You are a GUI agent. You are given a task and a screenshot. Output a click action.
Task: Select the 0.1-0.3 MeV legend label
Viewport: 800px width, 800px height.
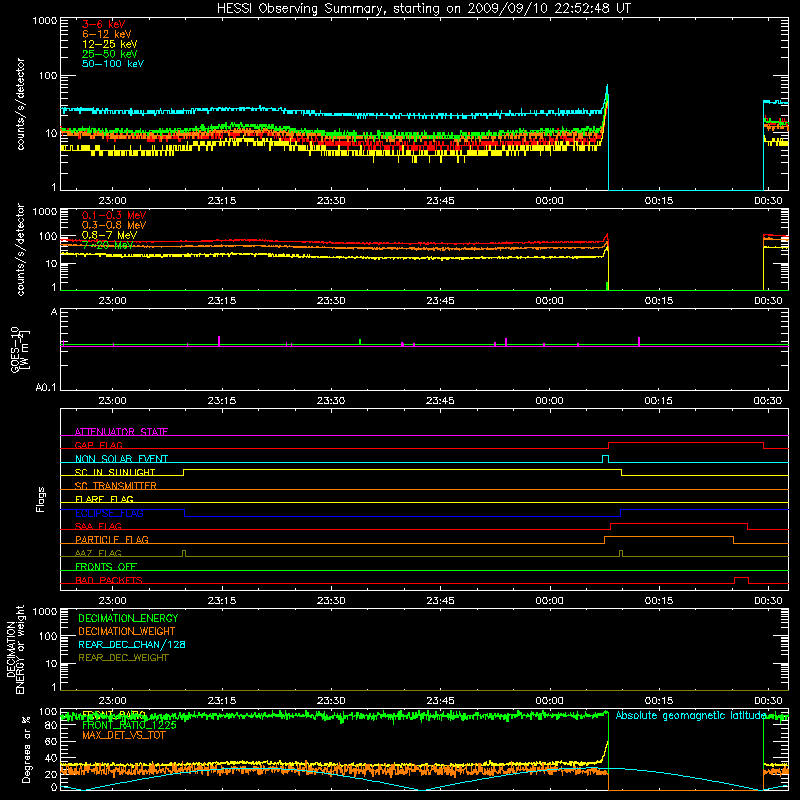pyautogui.click(x=114, y=216)
